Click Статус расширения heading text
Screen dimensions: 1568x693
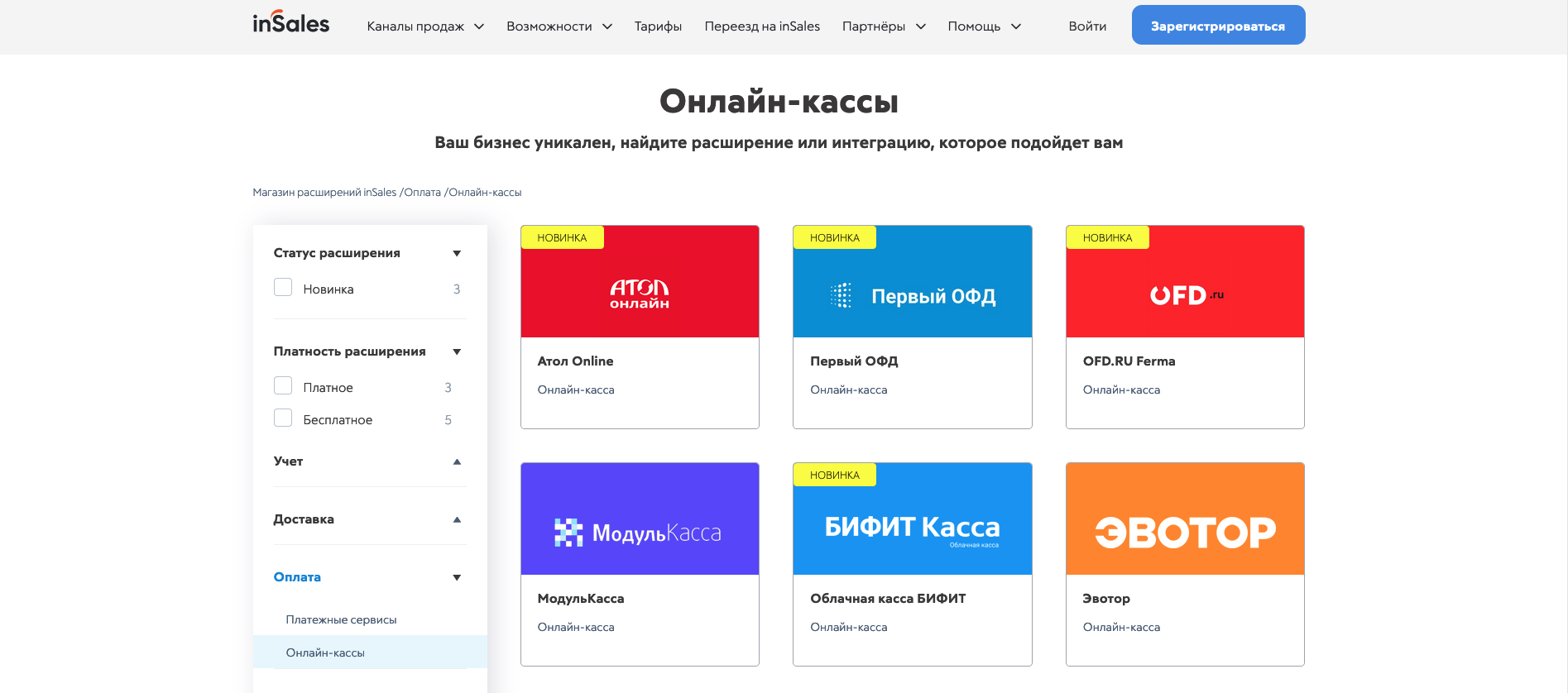tap(337, 253)
